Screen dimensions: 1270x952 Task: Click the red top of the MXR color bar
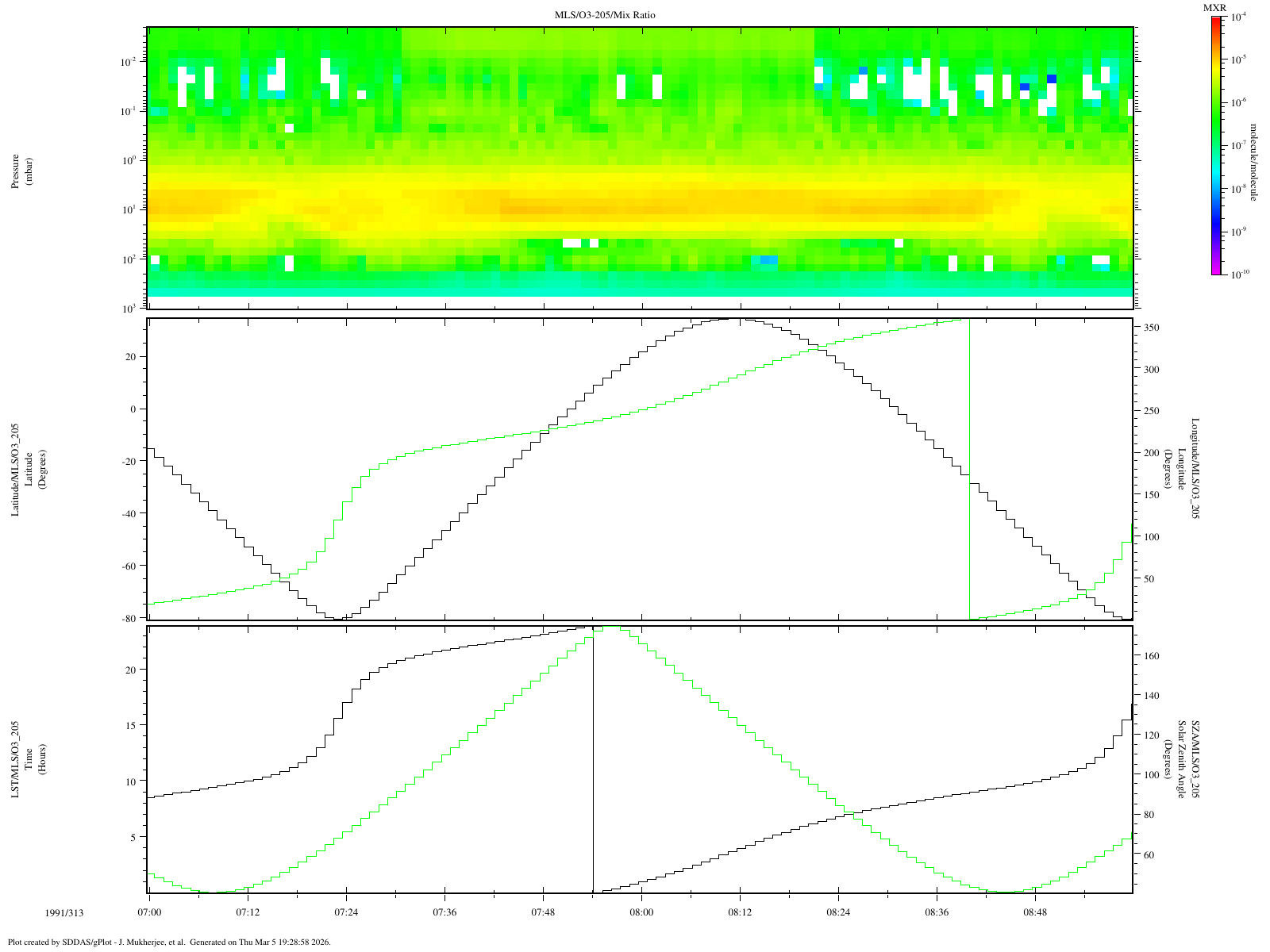click(x=1215, y=22)
